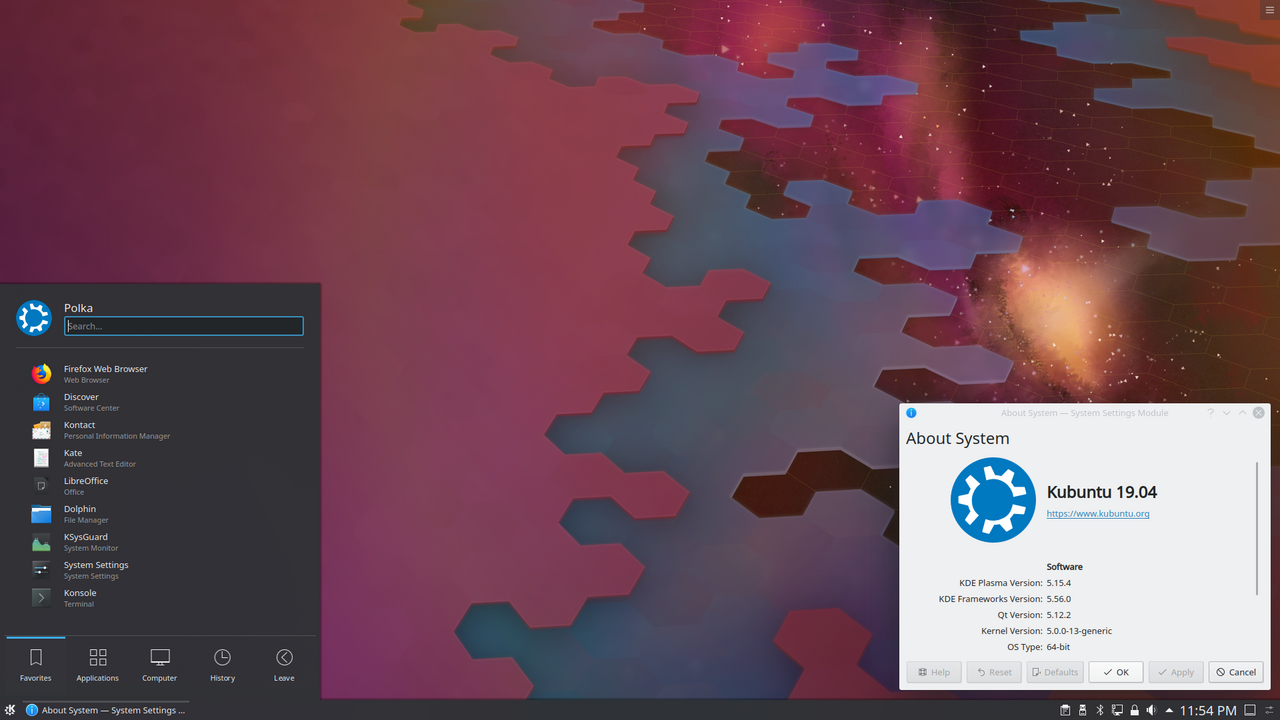
Task: Open the panel settings icon at the taskbar end
Action: (1268, 710)
